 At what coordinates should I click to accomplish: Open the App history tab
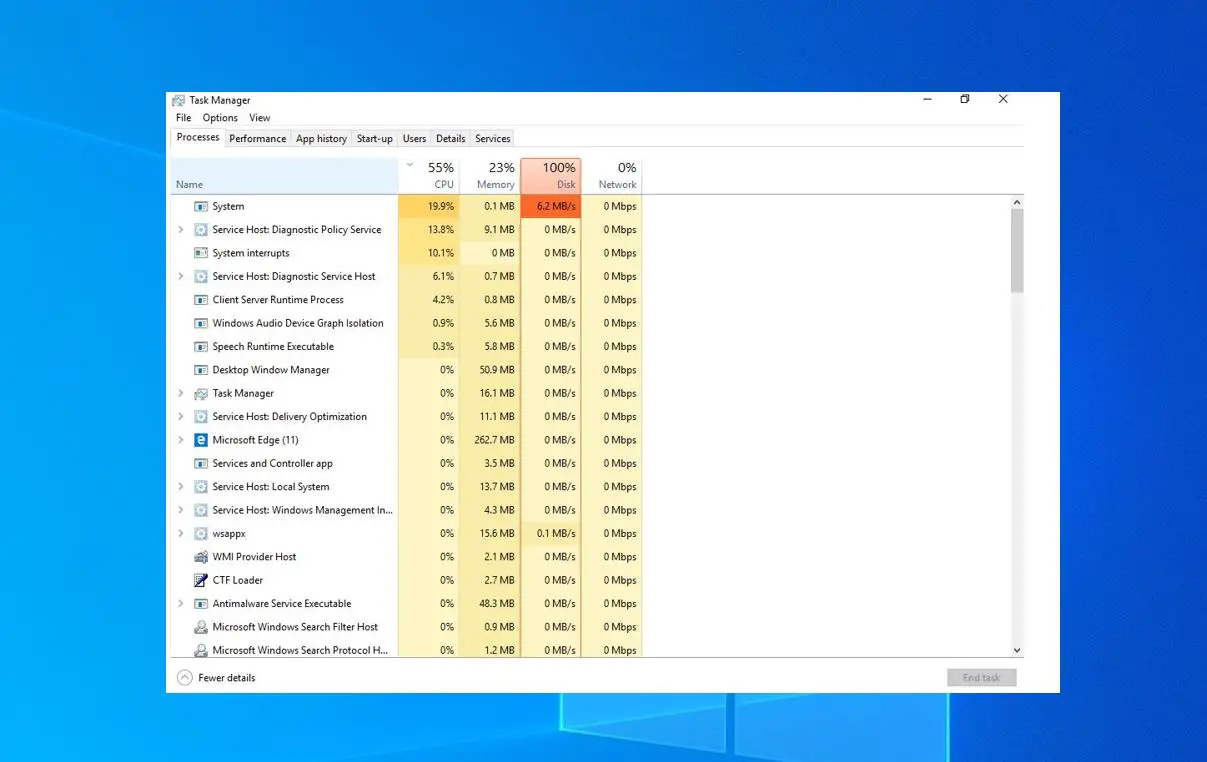coord(321,138)
